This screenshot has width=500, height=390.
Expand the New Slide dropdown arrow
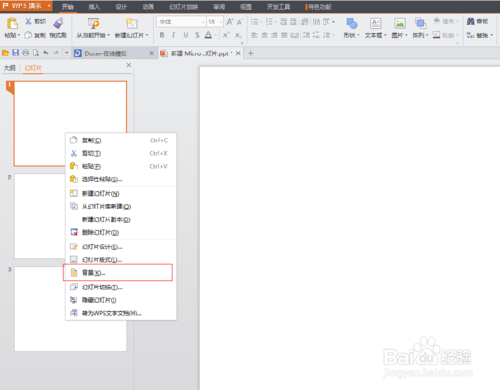pyautogui.click(x=147, y=35)
